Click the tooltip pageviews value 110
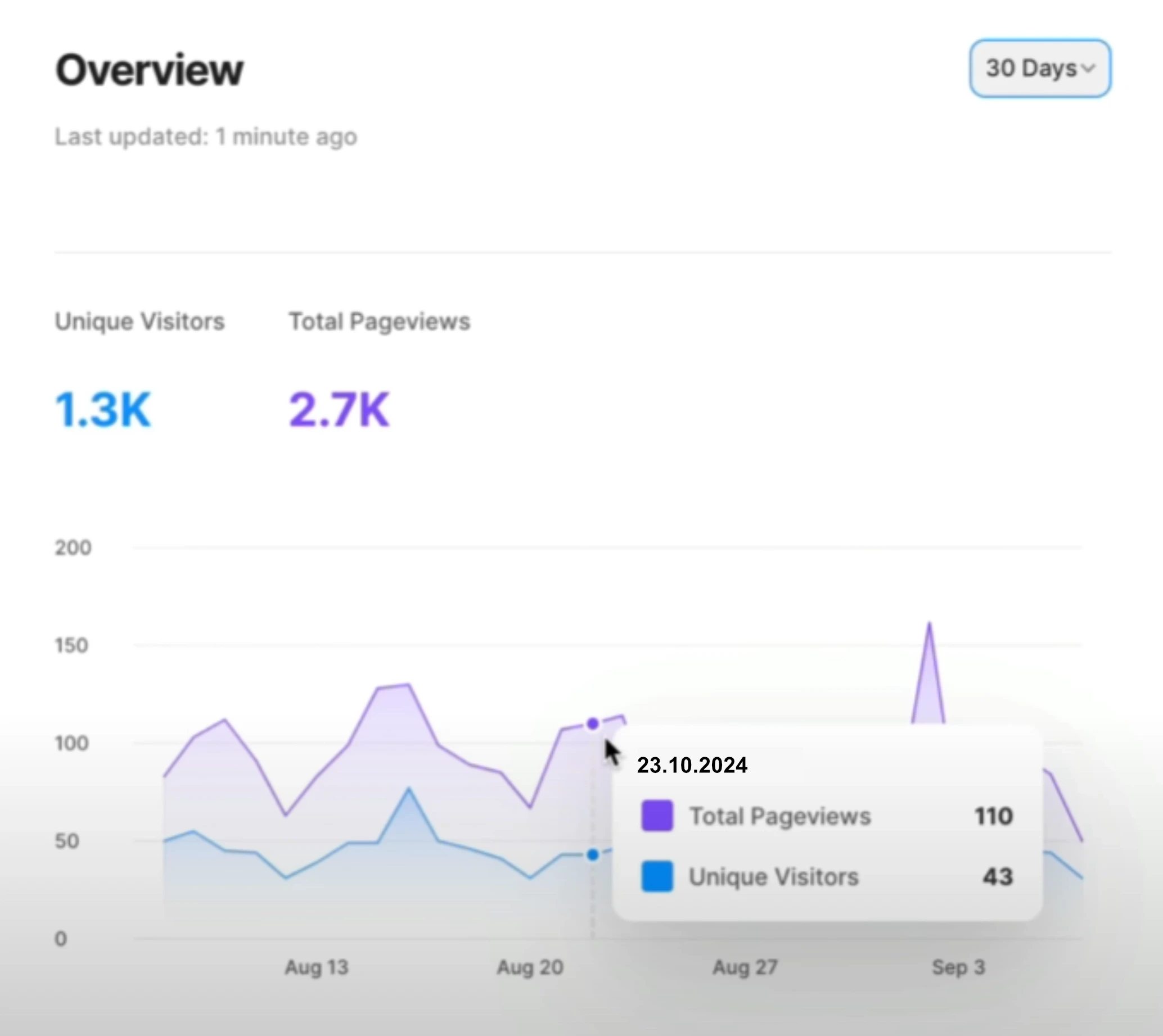 click(993, 816)
